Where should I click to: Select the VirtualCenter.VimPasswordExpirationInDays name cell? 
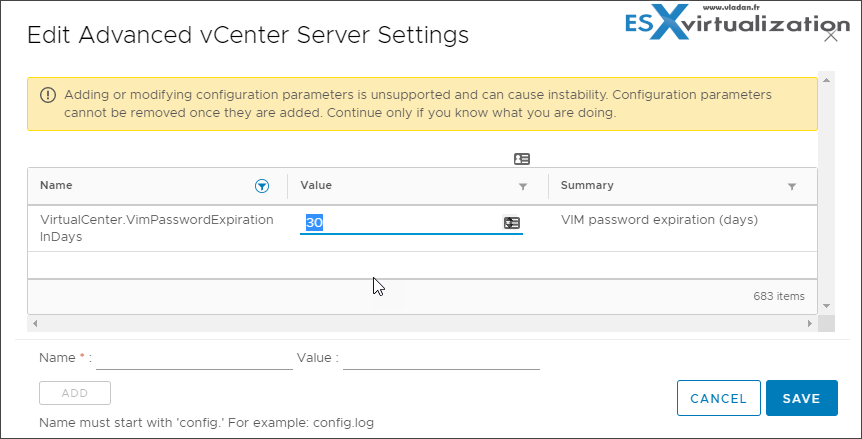(x=157, y=229)
